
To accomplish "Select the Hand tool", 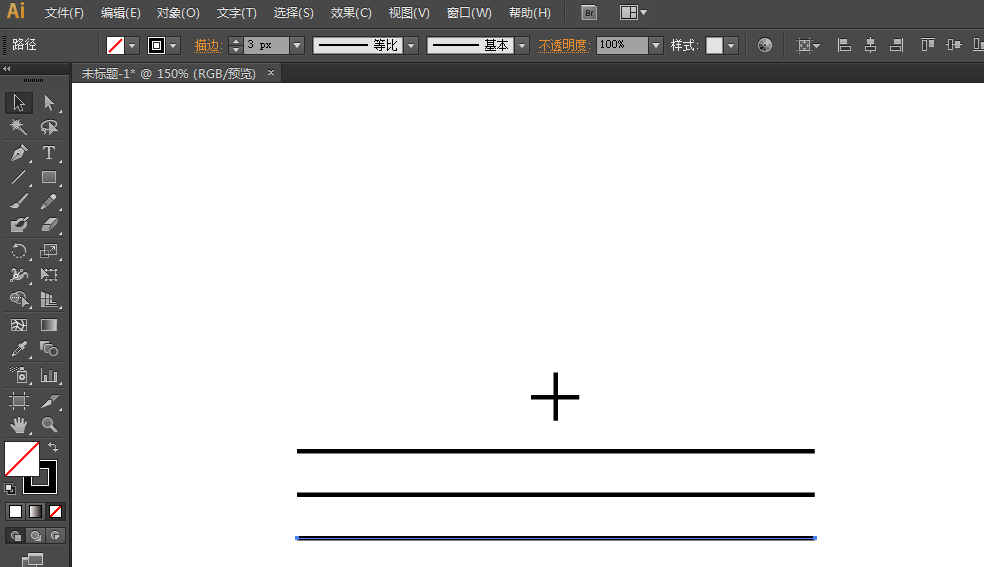I will (x=19, y=425).
